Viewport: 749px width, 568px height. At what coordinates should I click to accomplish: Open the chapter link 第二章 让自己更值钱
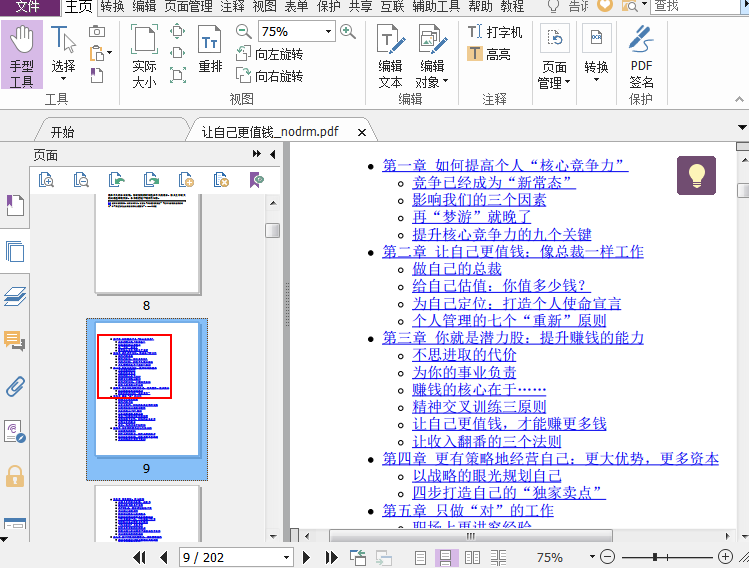pyautogui.click(x=513, y=251)
